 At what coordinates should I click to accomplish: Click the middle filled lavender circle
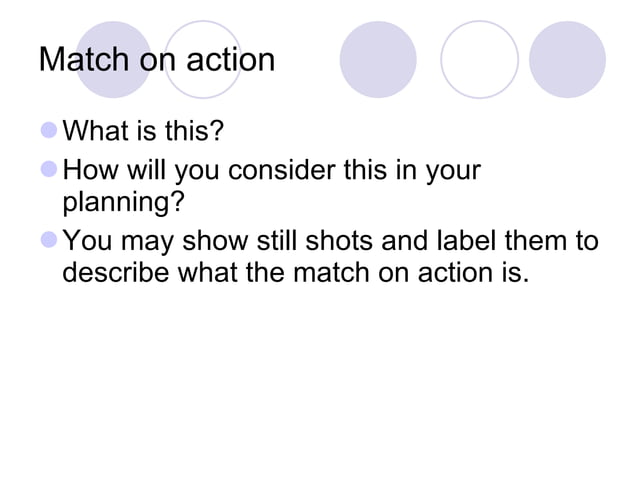[x=378, y=59]
